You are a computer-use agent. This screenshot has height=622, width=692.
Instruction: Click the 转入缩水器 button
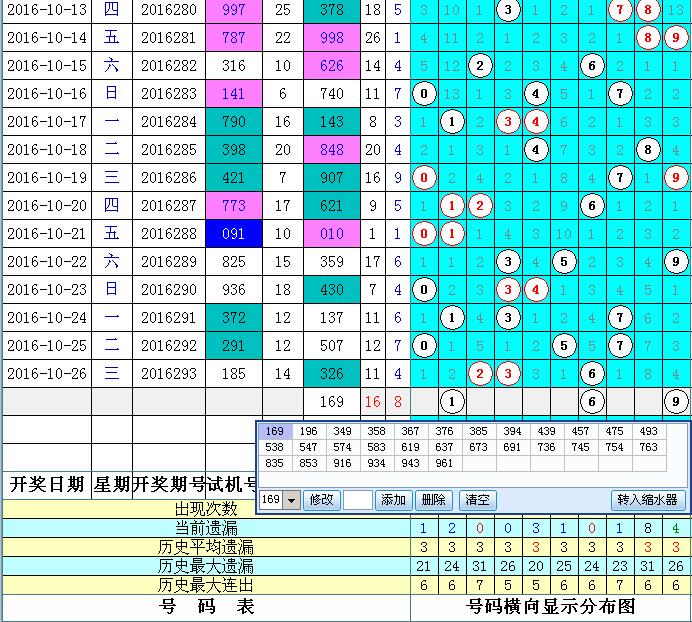(647, 500)
